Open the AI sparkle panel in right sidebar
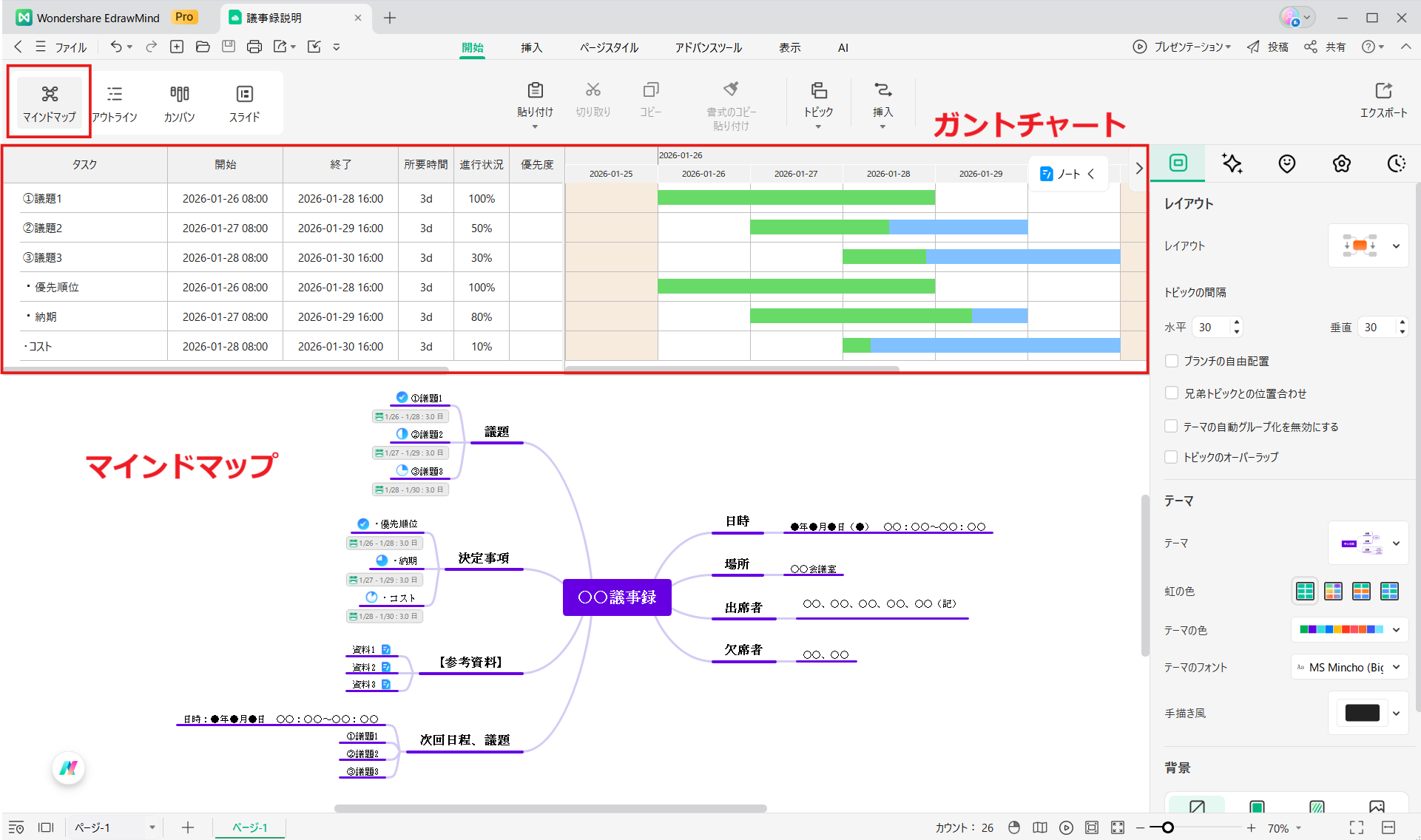The width and height of the screenshot is (1421, 840). tap(1232, 163)
